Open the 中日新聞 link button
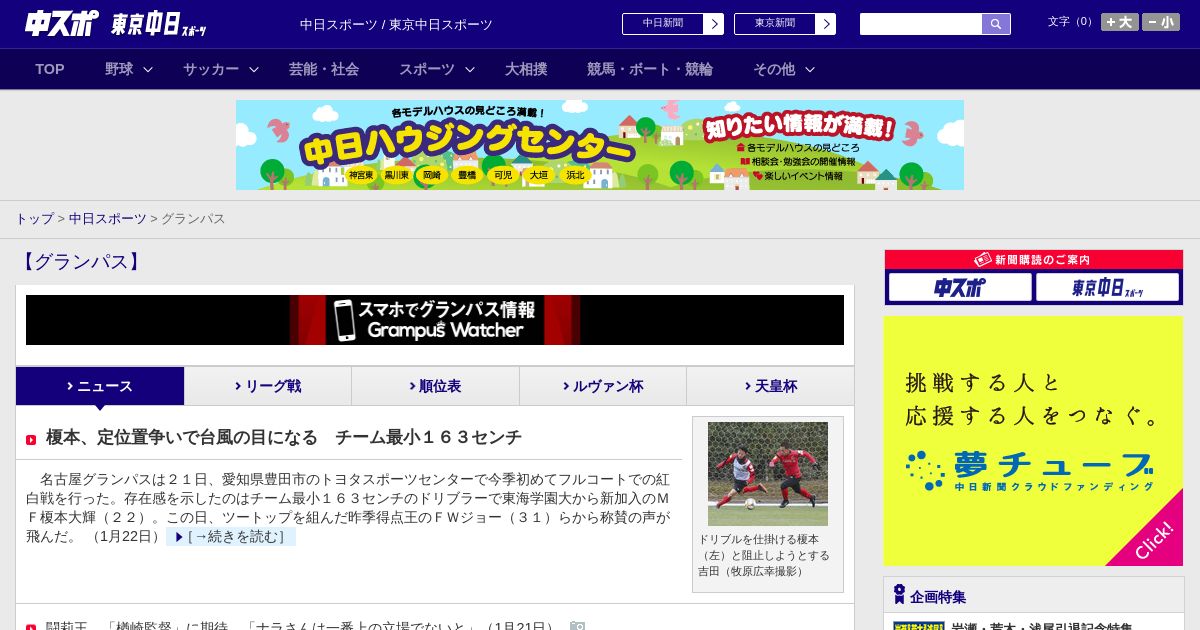Image resolution: width=1200 pixels, height=630 pixels. tap(663, 23)
